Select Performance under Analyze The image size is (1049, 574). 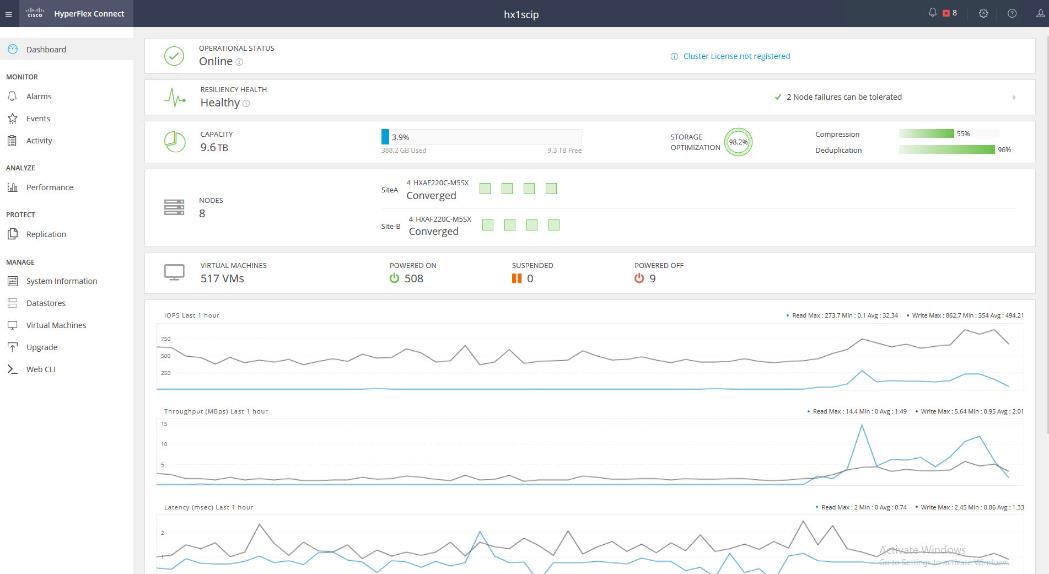click(49, 188)
